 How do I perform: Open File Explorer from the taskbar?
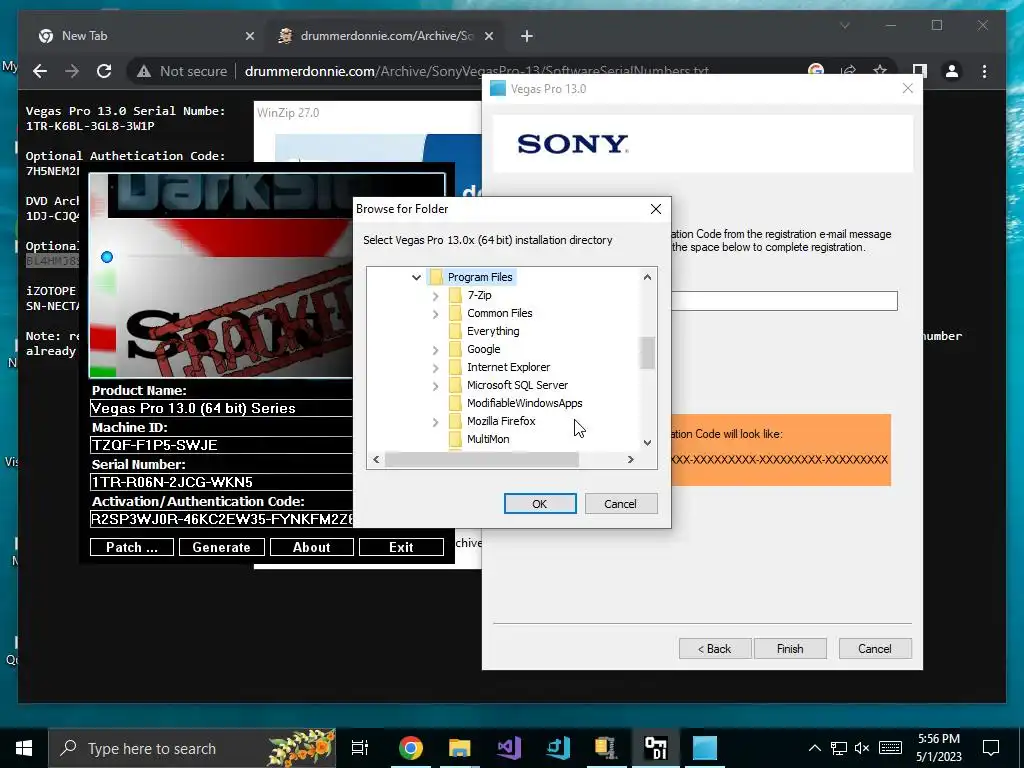pyautogui.click(x=460, y=748)
